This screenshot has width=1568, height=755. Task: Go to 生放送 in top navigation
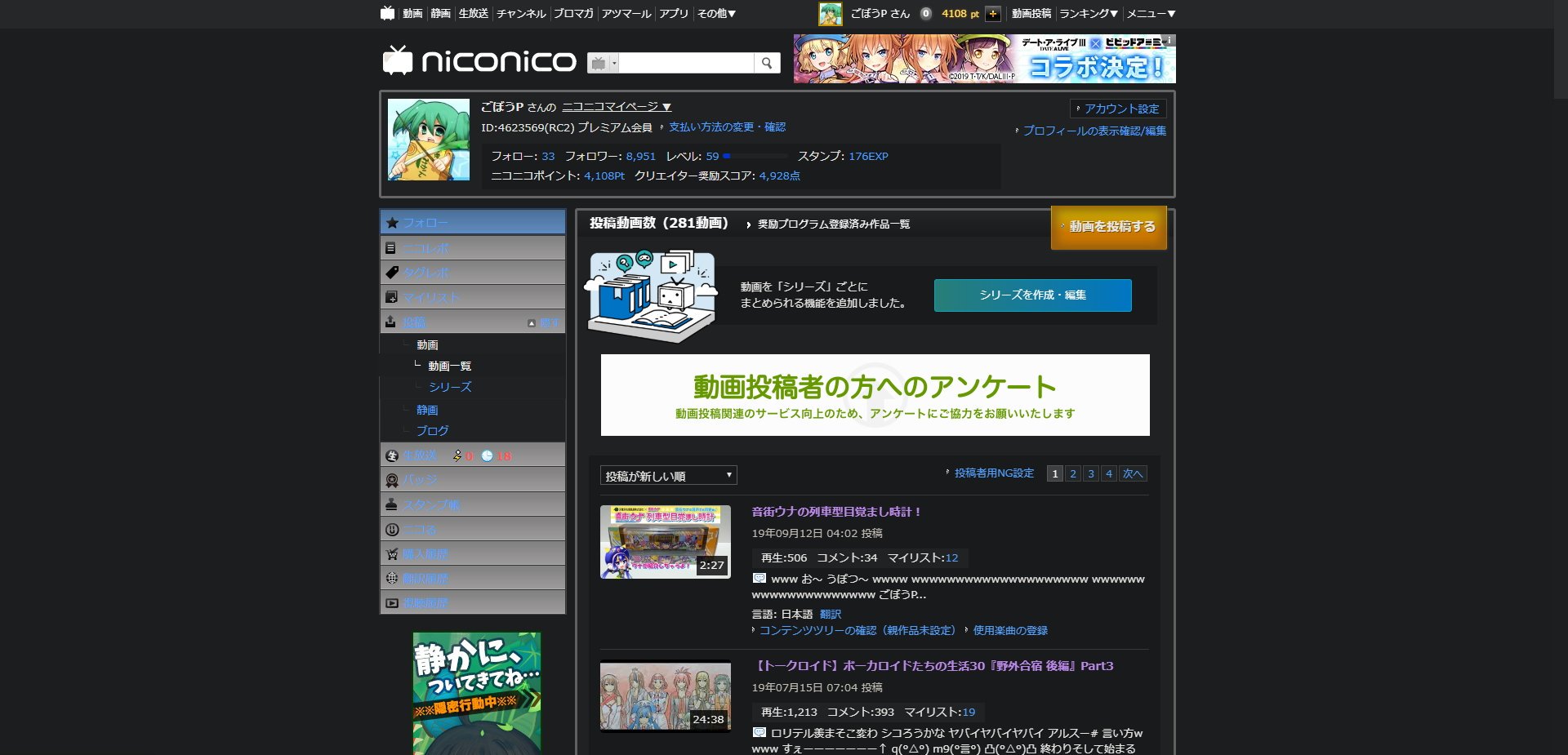pos(474,13)
